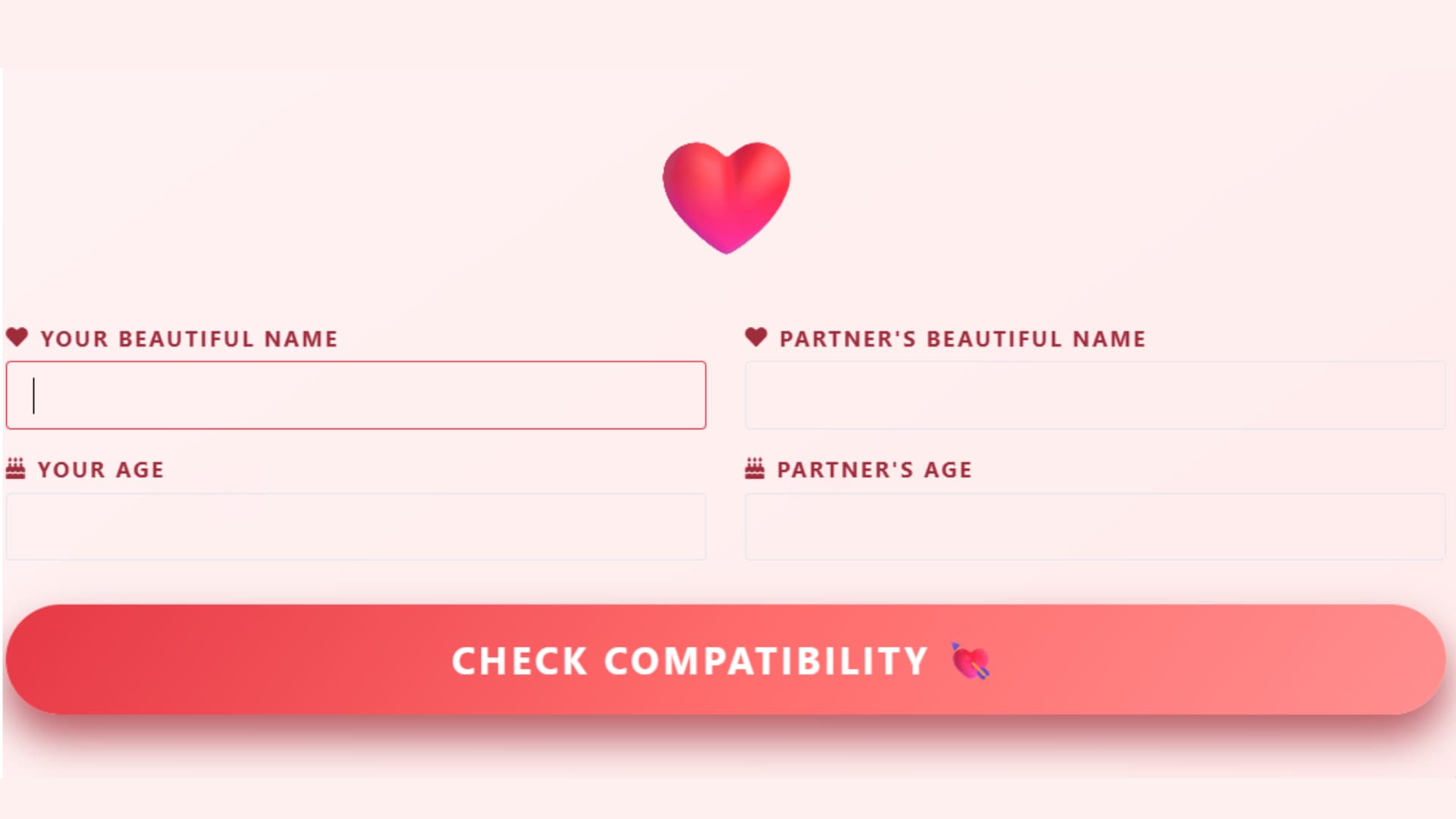Click the "Your Age" label text
Viewport: 1456px width, 819px height.
[x=101, y=470]
